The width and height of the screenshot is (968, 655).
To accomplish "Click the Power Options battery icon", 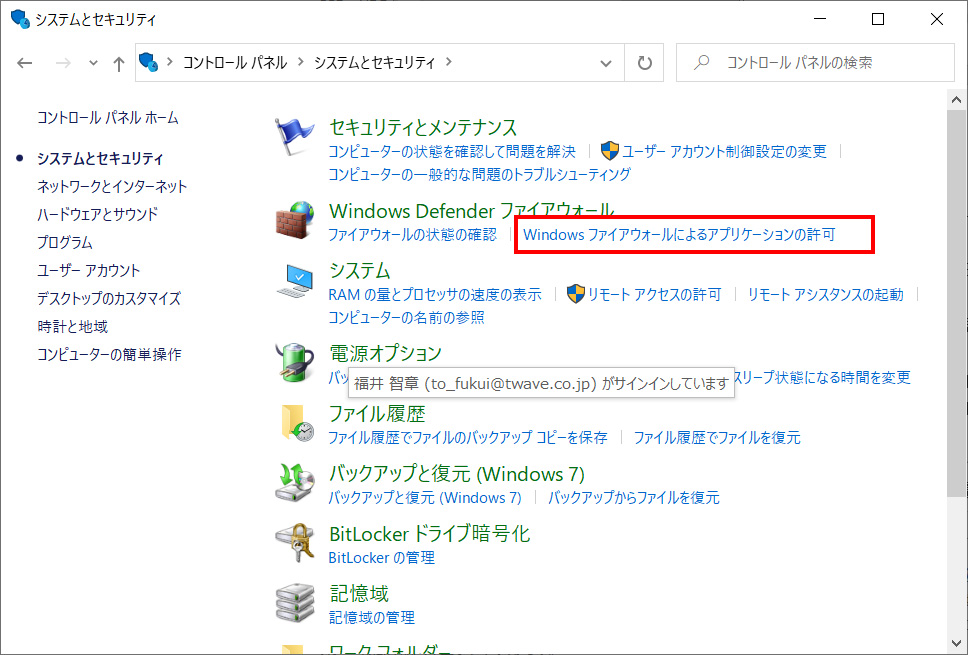I will click(x=294, y=362).
